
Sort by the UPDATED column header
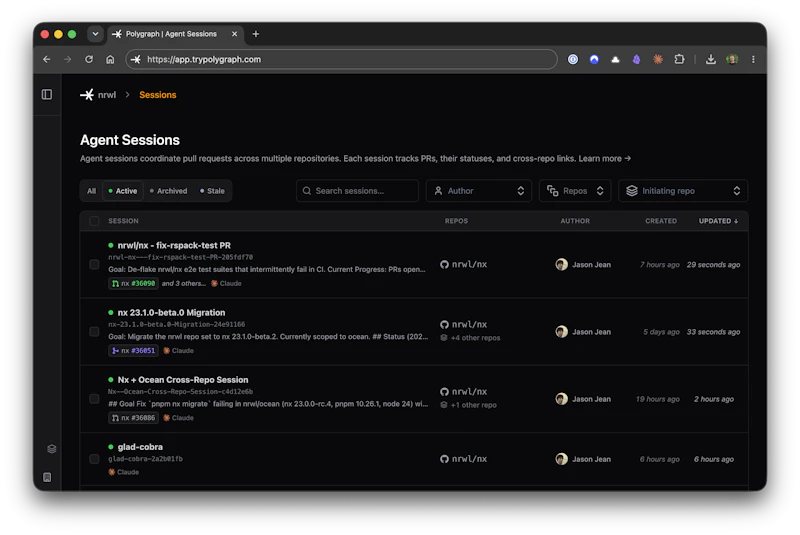[x=718, y=221]
